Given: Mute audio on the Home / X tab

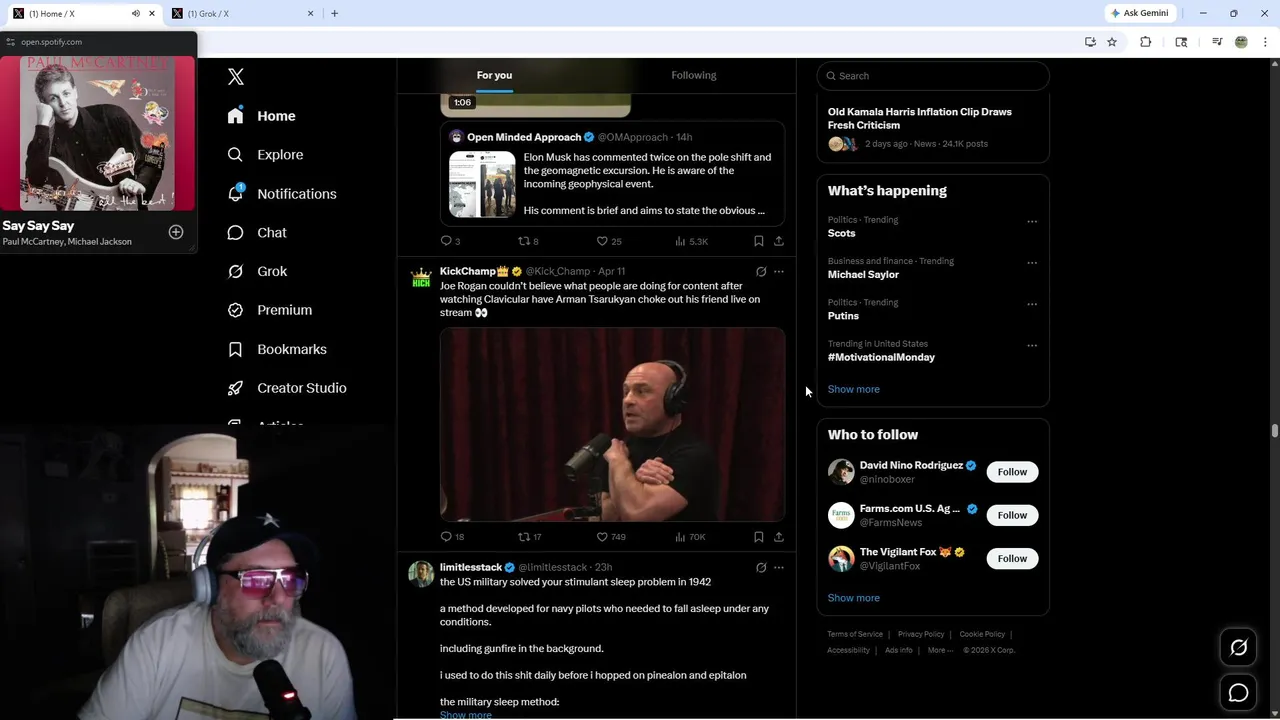Looking at the screenshot, I should (x=136, y=13).
